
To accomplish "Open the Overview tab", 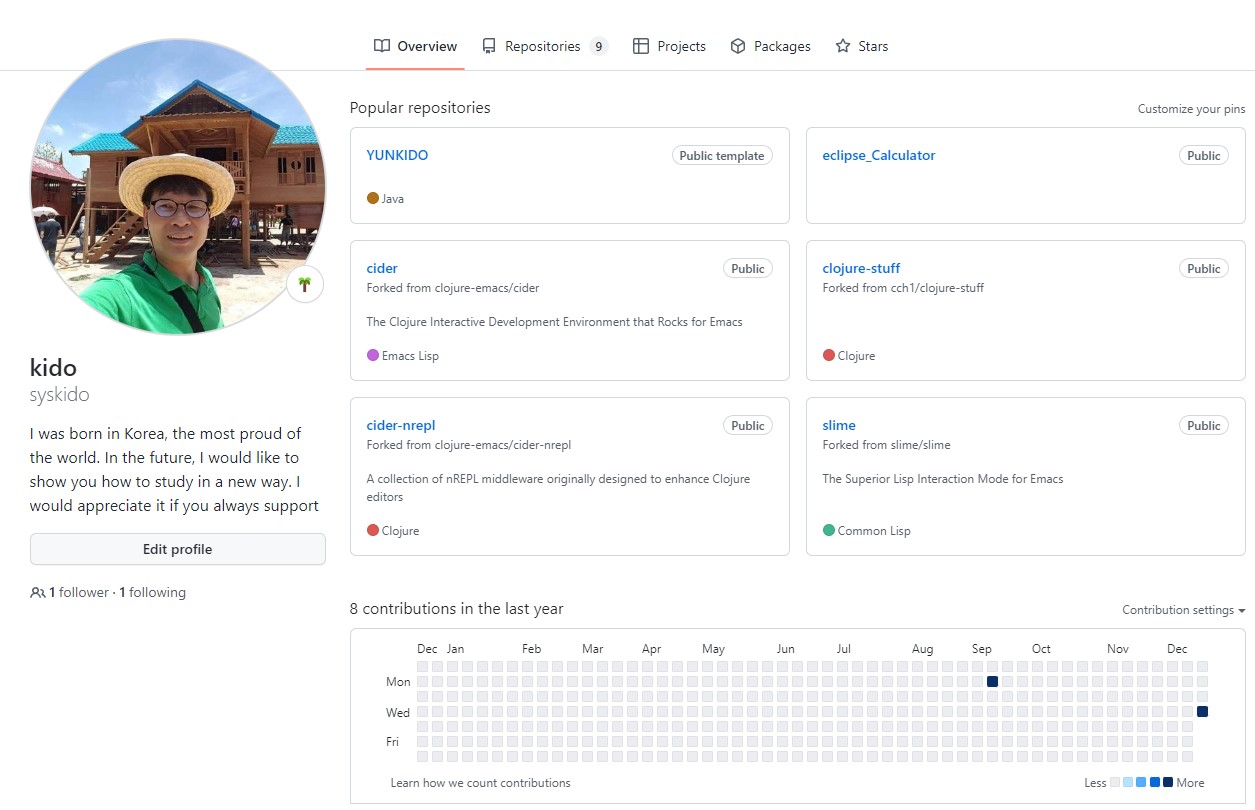I will [415, 46].
